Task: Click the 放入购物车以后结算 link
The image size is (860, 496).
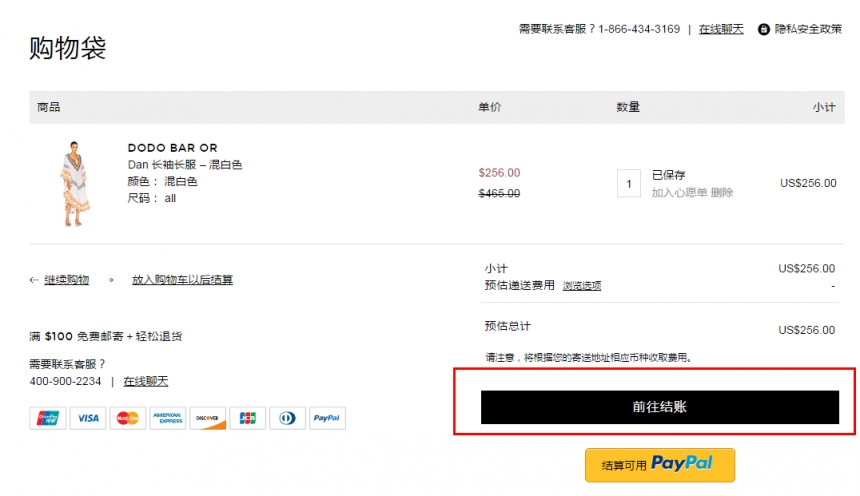Action: click(x=183, y=280)
